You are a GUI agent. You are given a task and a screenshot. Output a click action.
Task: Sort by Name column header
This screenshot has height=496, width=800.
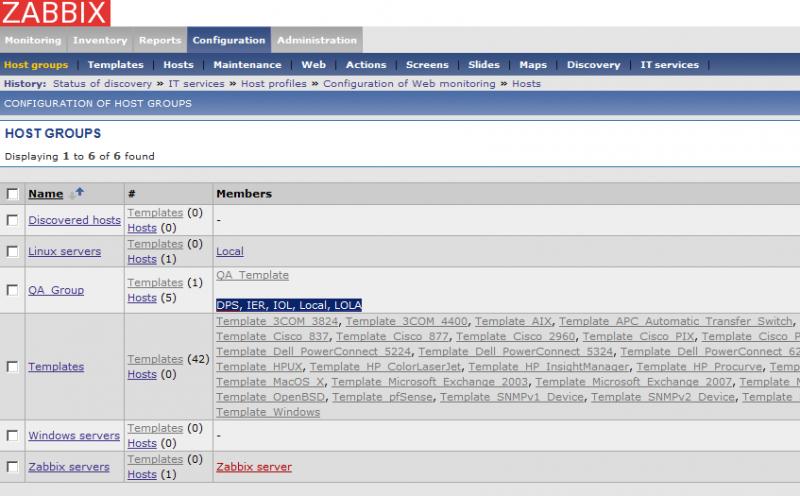pos(46,194)
